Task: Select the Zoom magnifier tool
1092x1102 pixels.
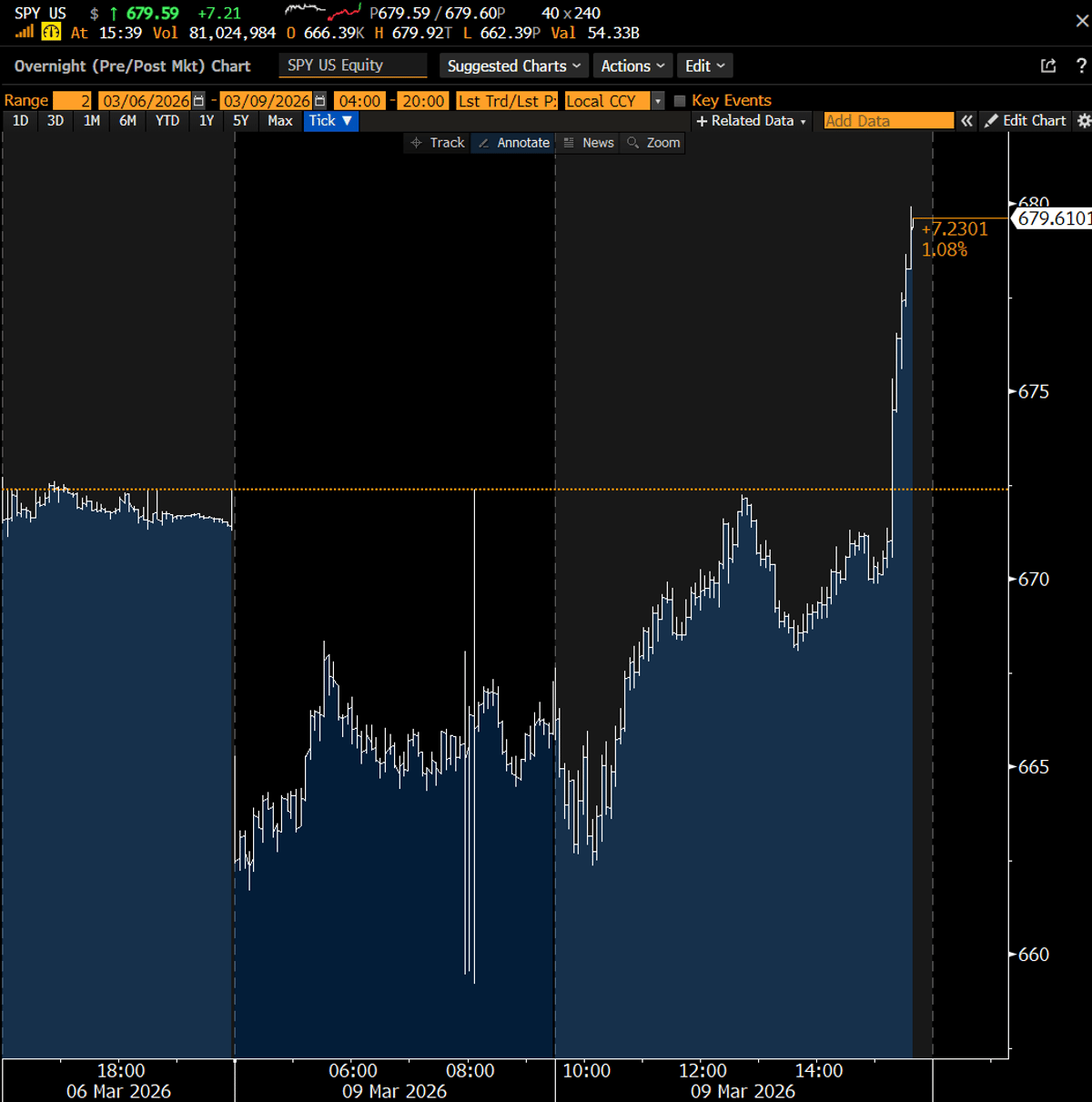Action: pos(653,142)
